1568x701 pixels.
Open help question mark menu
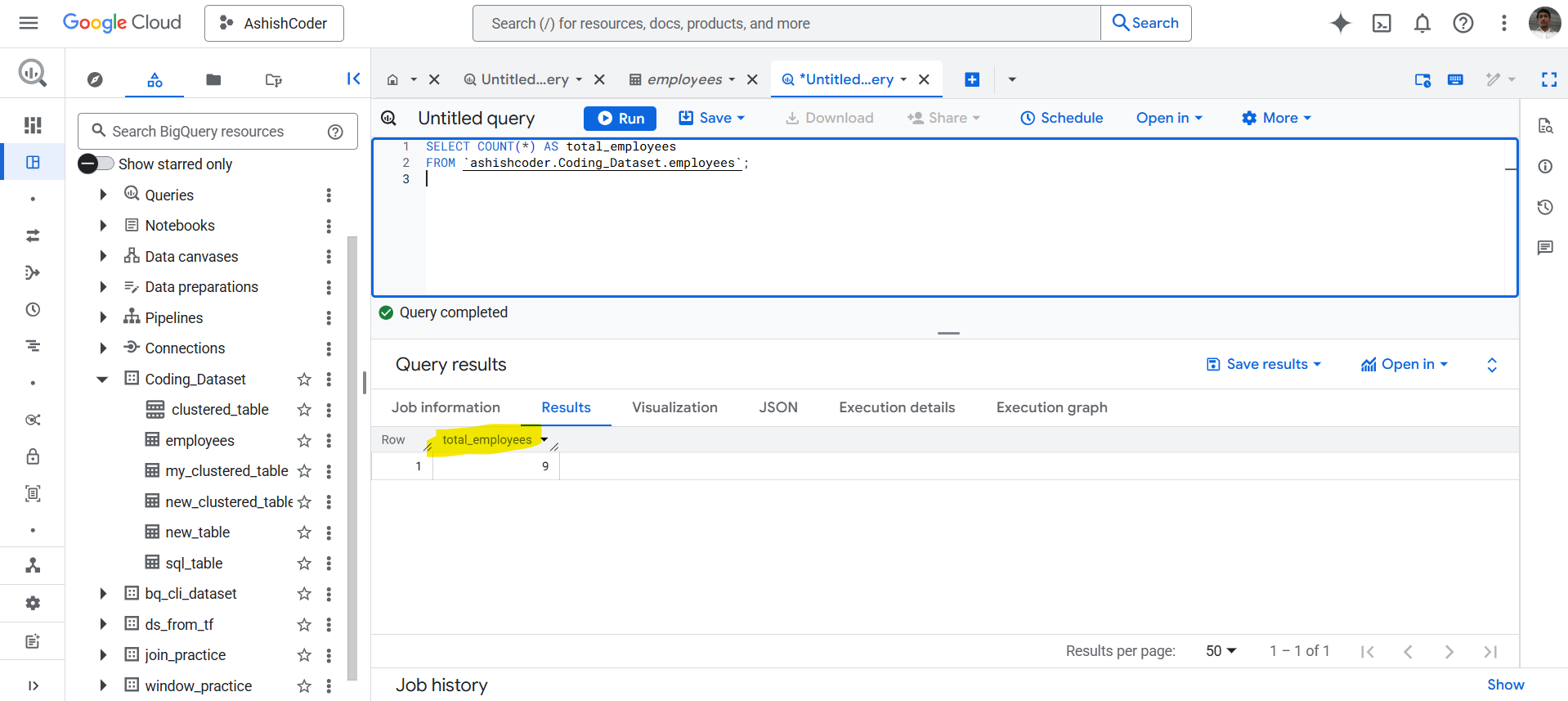(x=1463, y=23)
